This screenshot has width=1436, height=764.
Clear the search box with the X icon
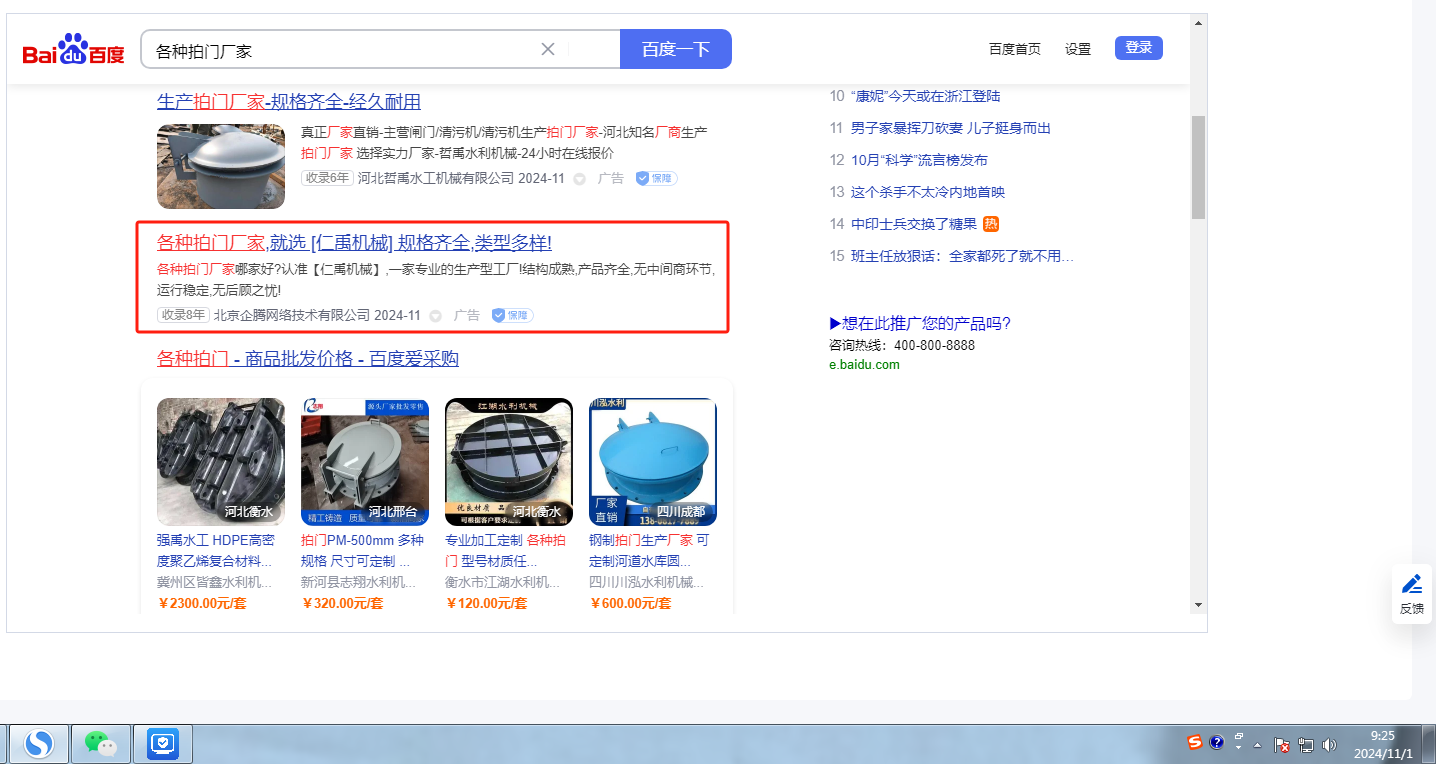548,49
